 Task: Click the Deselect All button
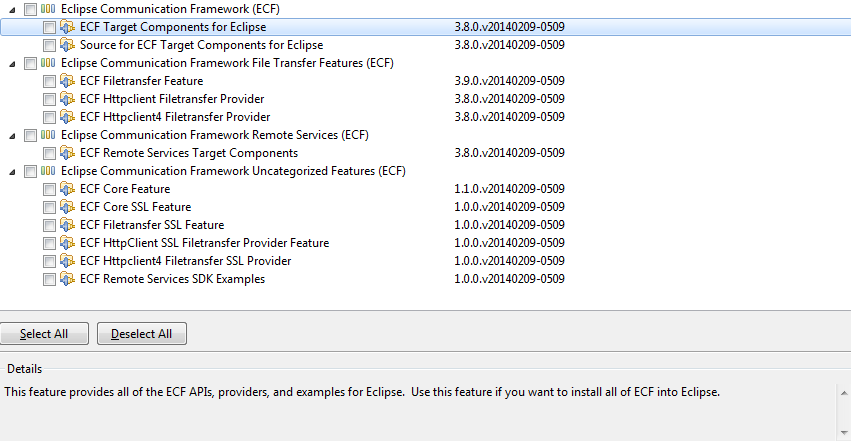[142, 334]
